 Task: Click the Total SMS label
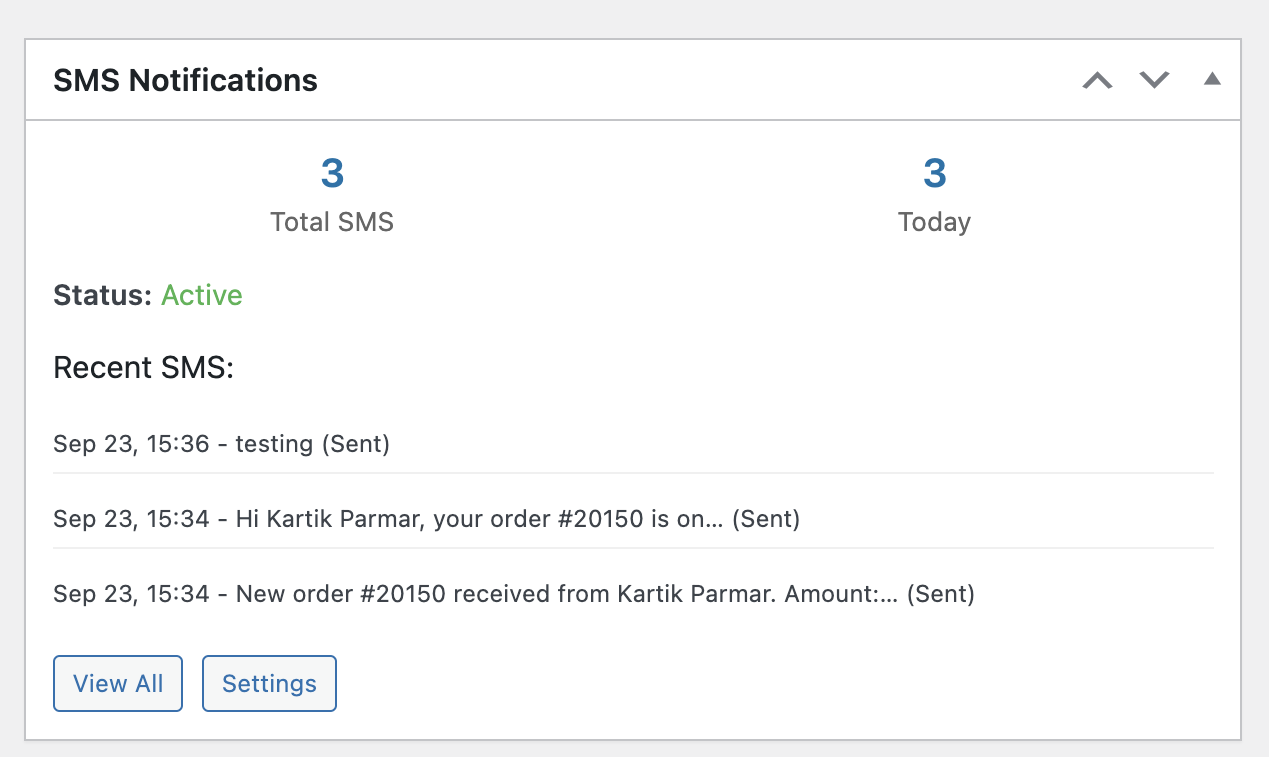[x=332, y=222]
